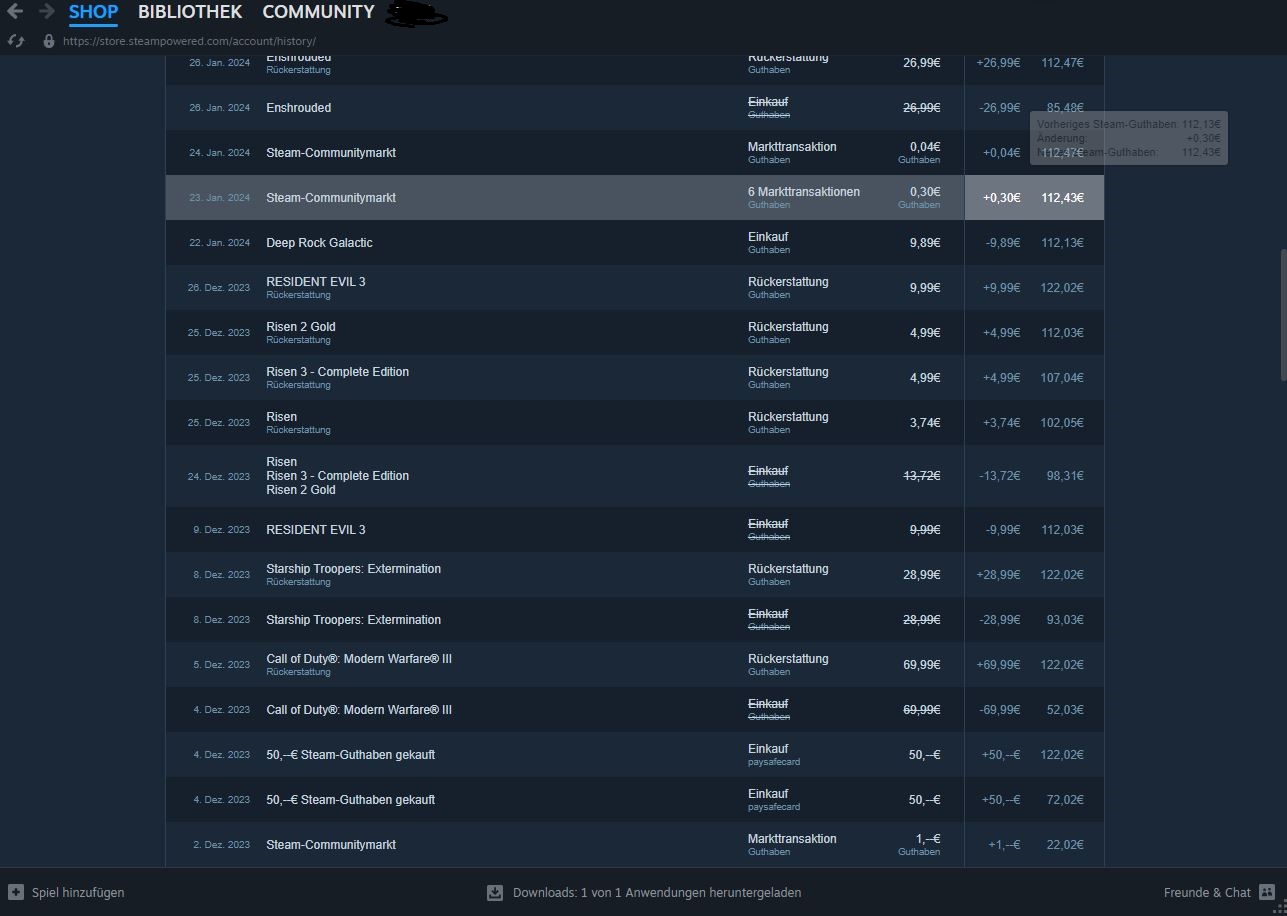
Task: Open Downloads status text
Action: click(x=657, y=892)
